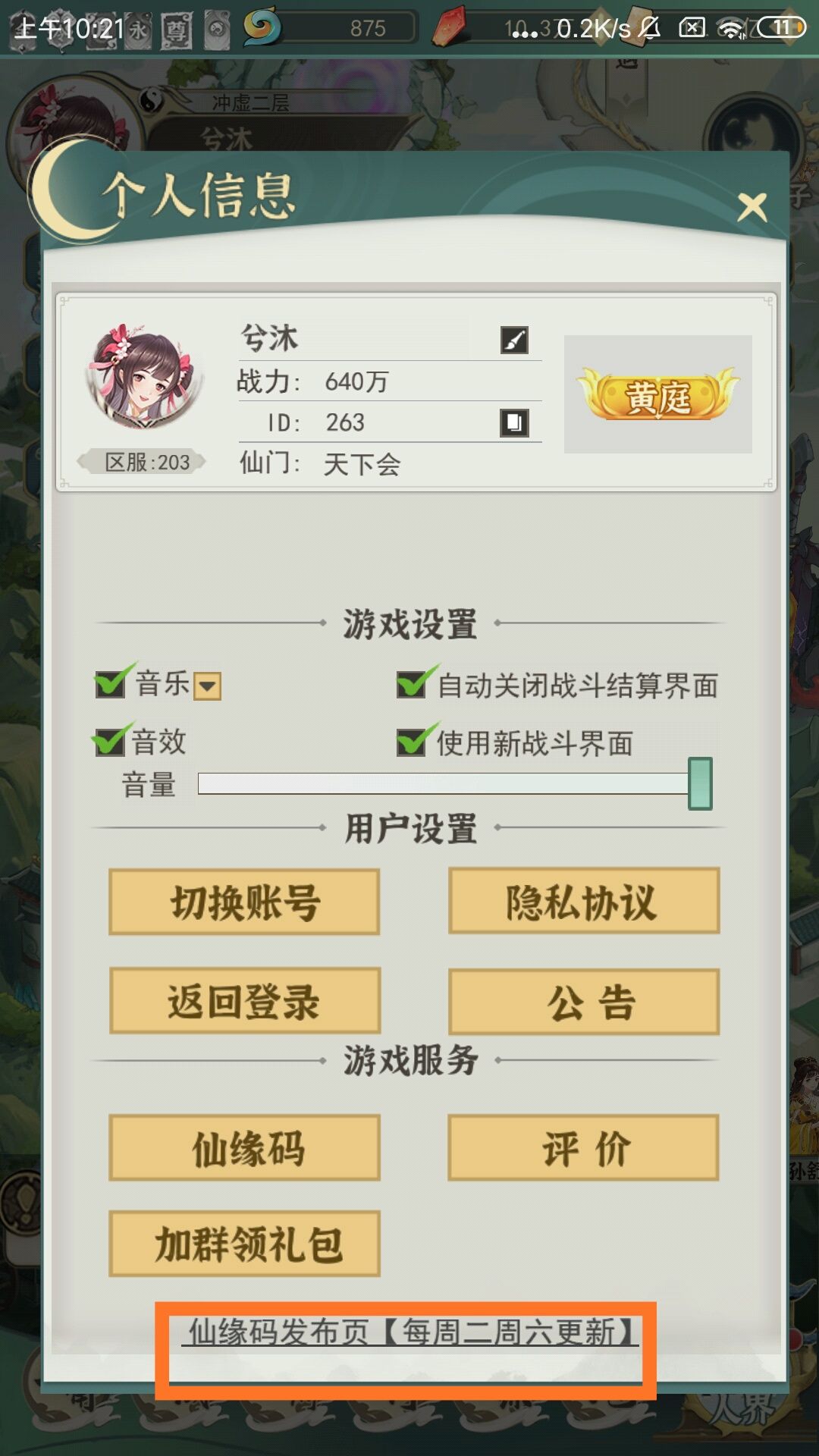The width and height of the screenshot is (819, 1456).
Task: Close the 个人信息 panel
Action: (752, 206)
